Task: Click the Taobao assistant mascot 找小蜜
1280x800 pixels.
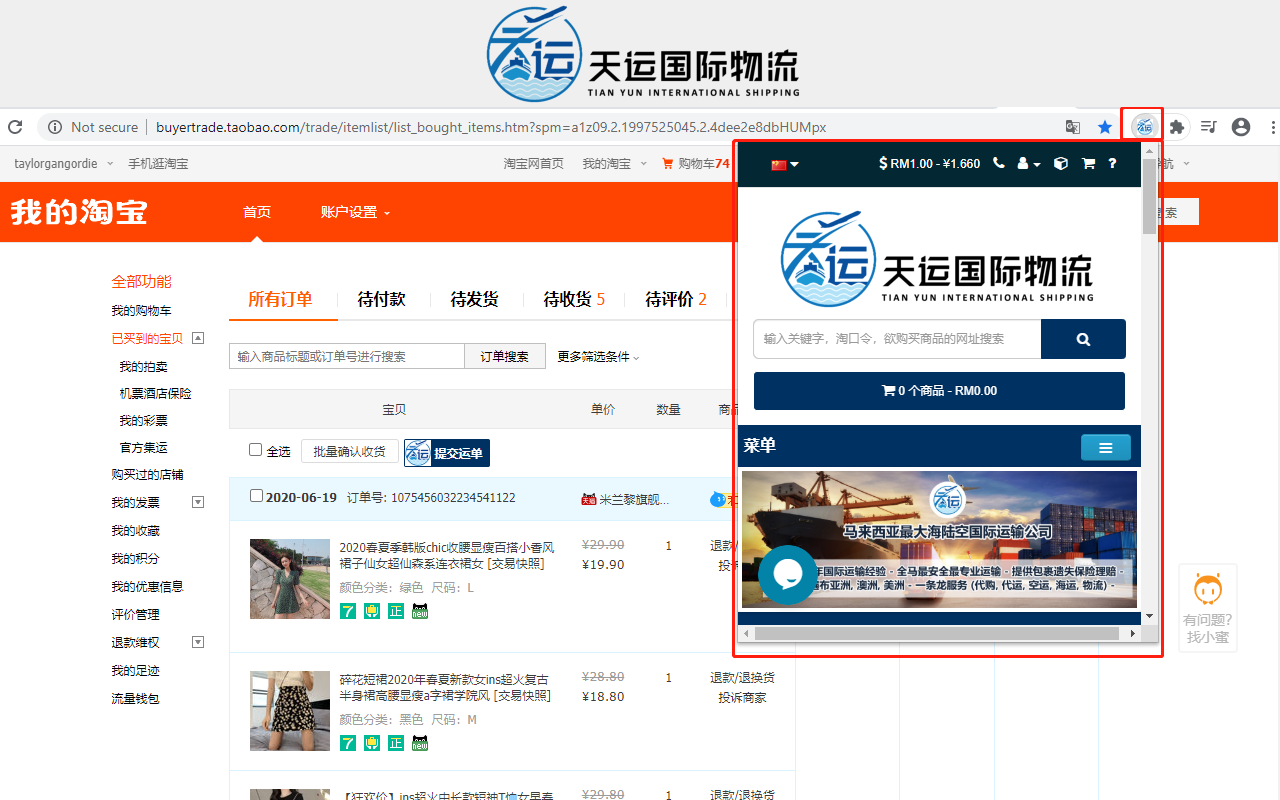Action: pos(1208,608)
